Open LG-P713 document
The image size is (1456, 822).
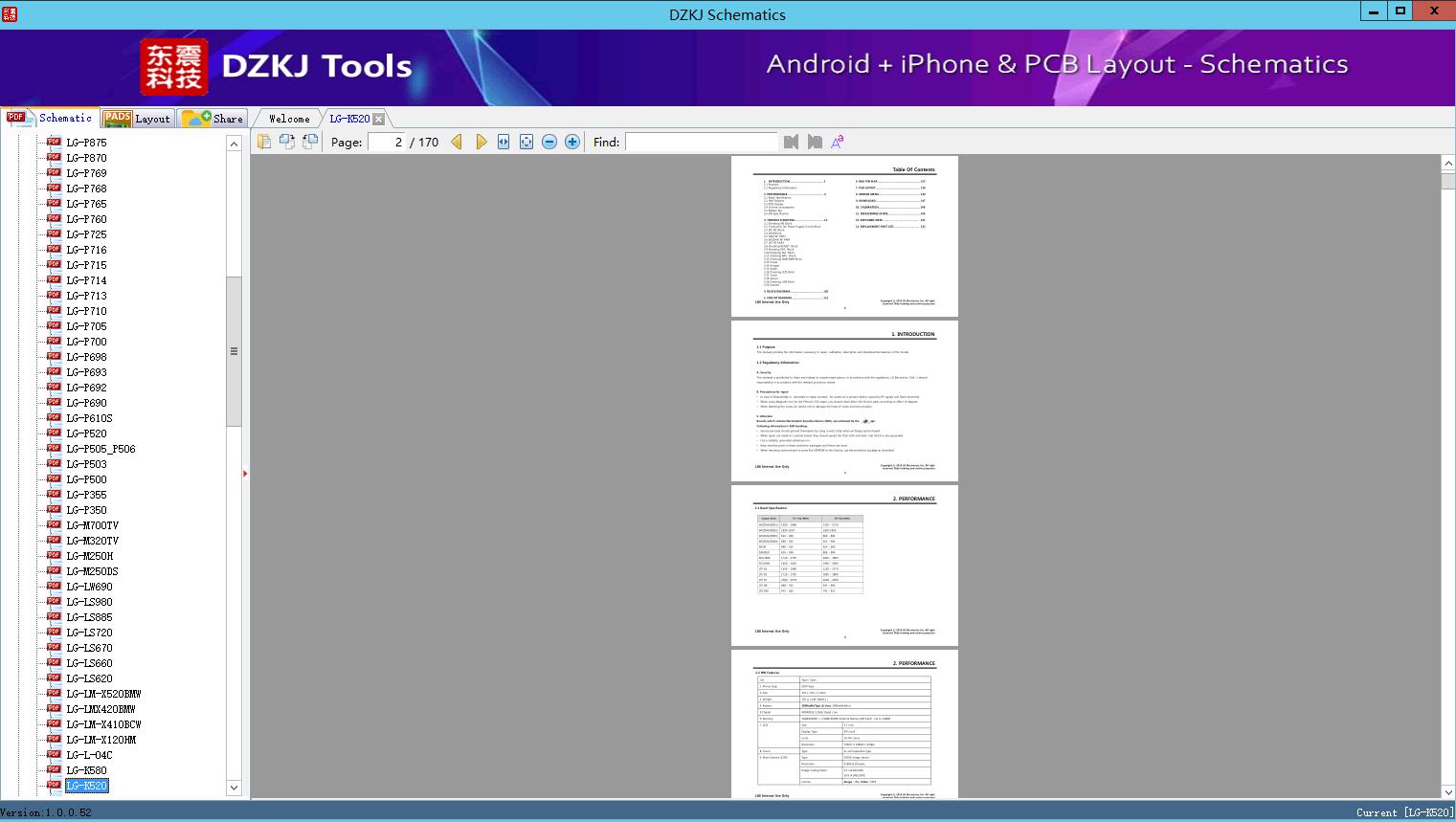[86, 296]
